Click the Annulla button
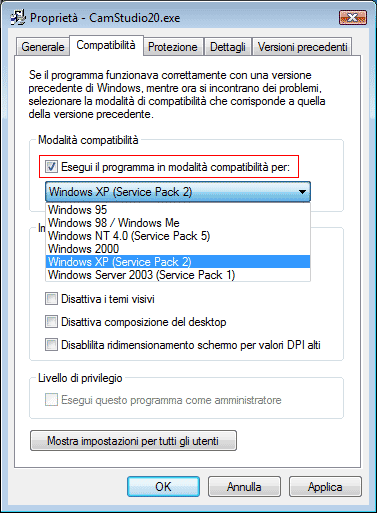This screenshot has width=377, height=513. coord(244,487)
